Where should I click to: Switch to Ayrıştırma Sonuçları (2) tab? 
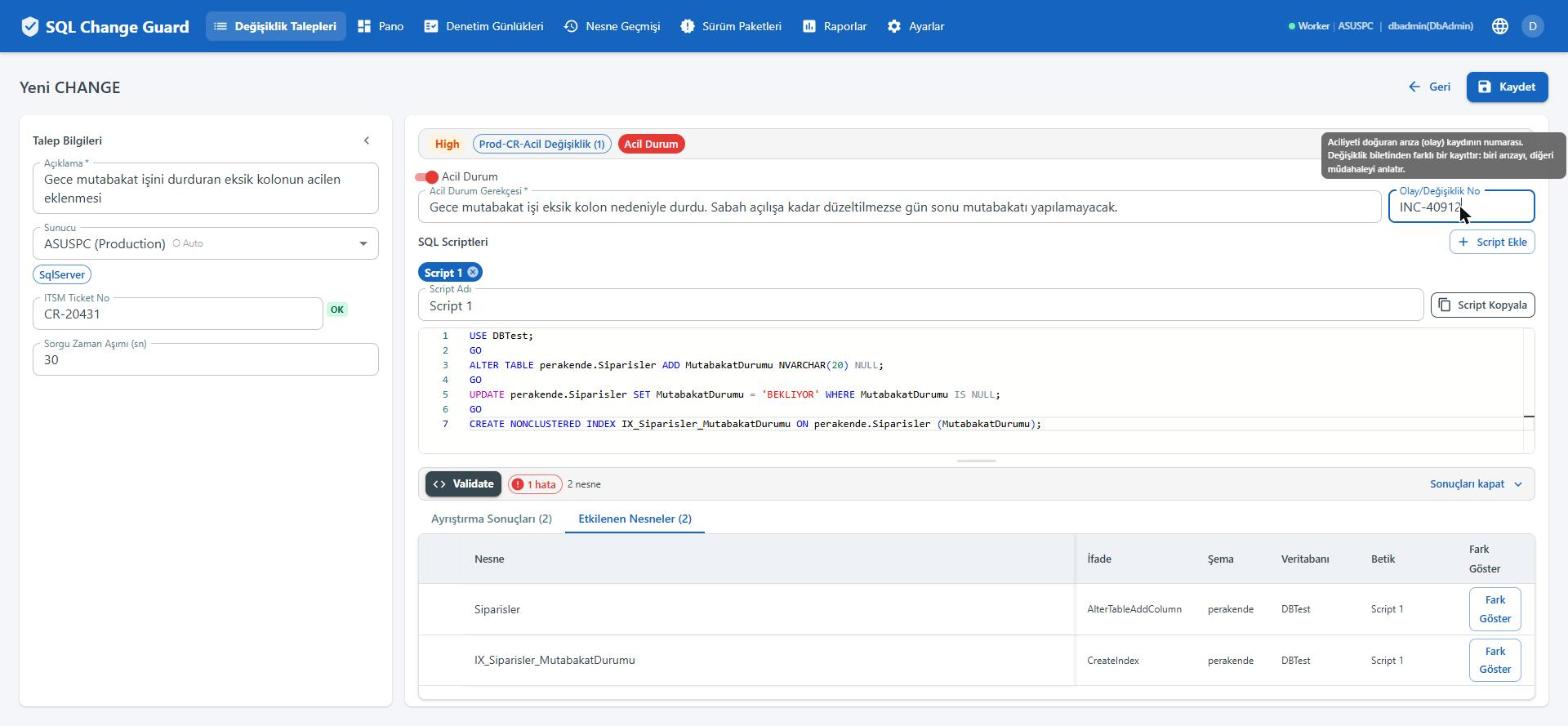pos(491,519)
